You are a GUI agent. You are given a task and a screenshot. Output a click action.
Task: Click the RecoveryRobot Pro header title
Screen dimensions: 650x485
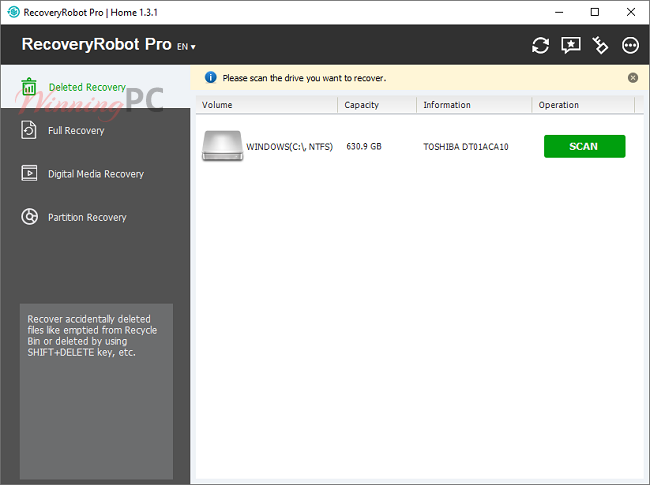[96, 44]
